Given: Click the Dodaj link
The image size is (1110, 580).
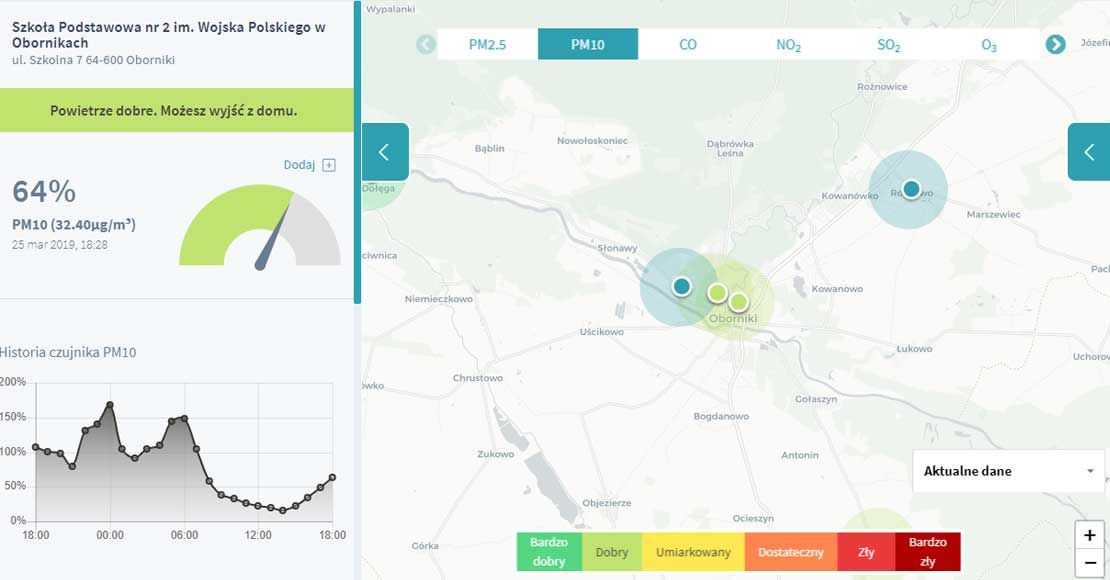Looking at the screenshot, I should 299,165.
